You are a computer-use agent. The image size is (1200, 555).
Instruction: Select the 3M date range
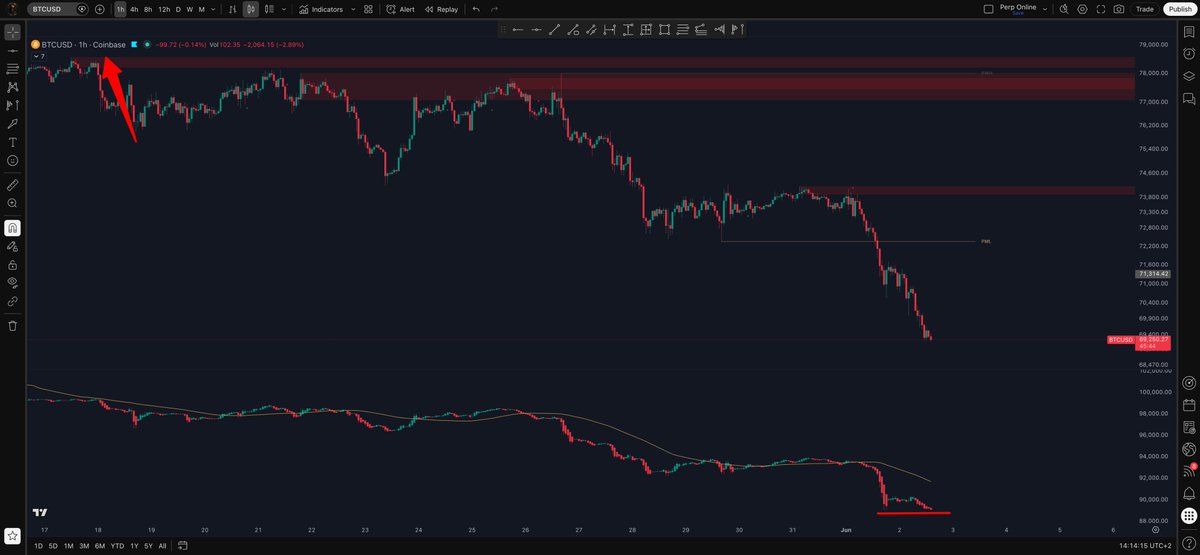(x=84, y=546)
